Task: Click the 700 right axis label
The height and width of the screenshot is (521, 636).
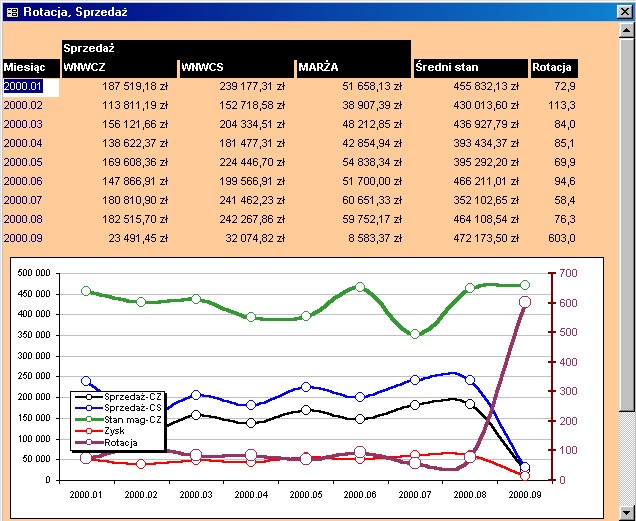Action: coord(568,273)
